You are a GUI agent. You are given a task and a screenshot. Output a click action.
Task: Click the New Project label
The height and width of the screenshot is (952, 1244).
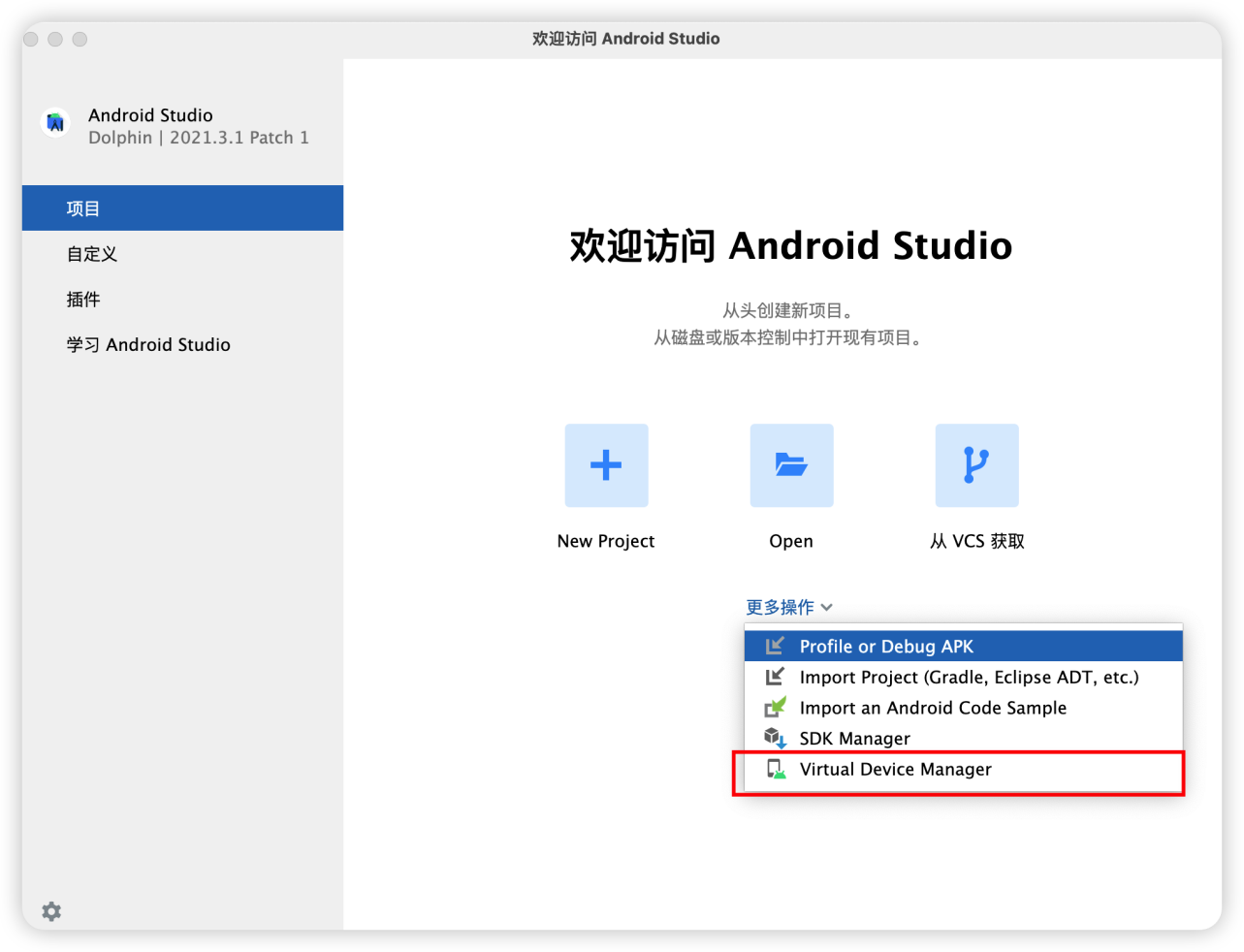point(606,541)
